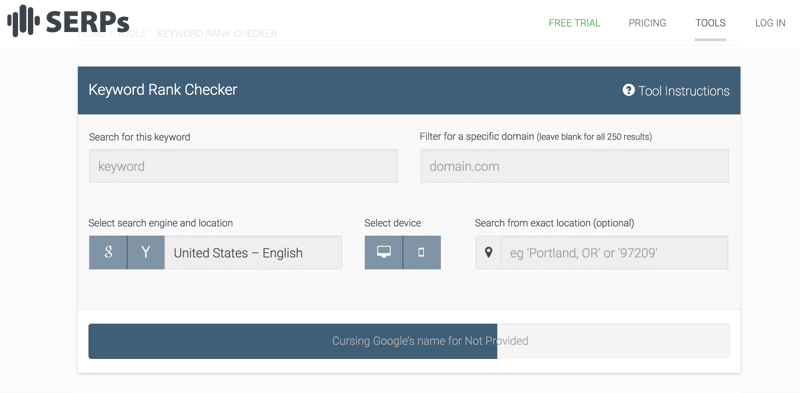This screenshot has height=393, width=800.
Task: Focus the keyword search input field
Action: (243, 166)
